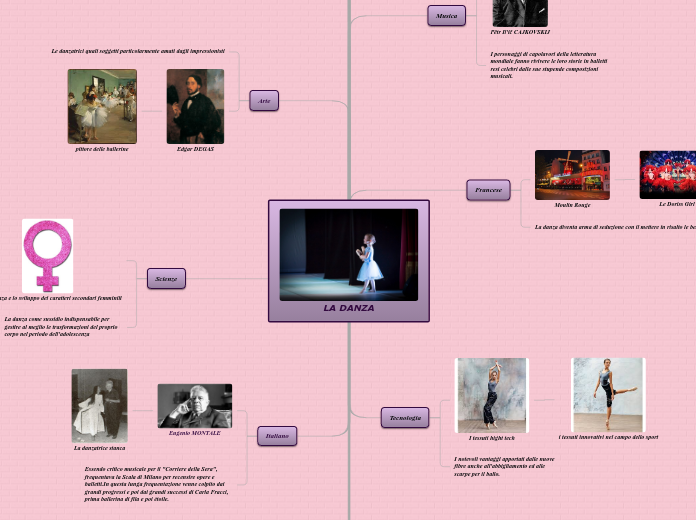Select the note 'I notevoli vantaggi apportati dalle nuove fibre'
Viewport: 696px width, 520px height.
tap(504, 466)
